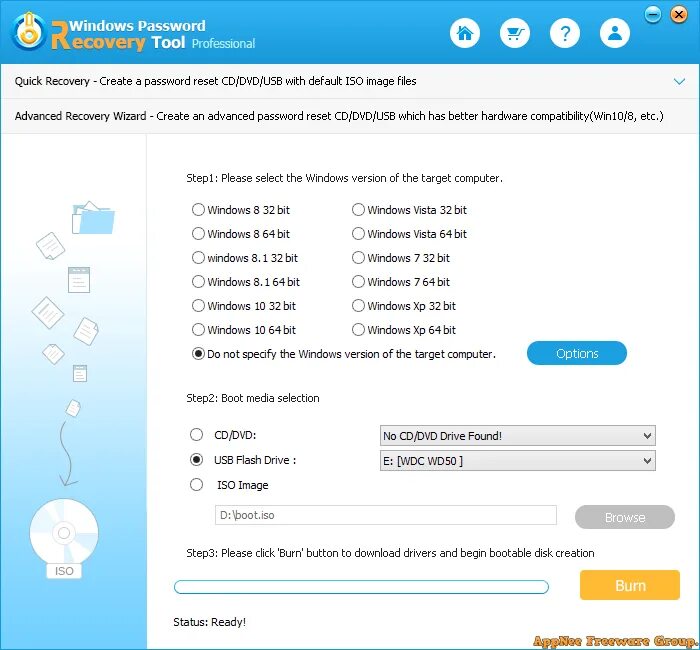Select Windows 8.1 64 bit
700x650 pixels.
[246, 282]
